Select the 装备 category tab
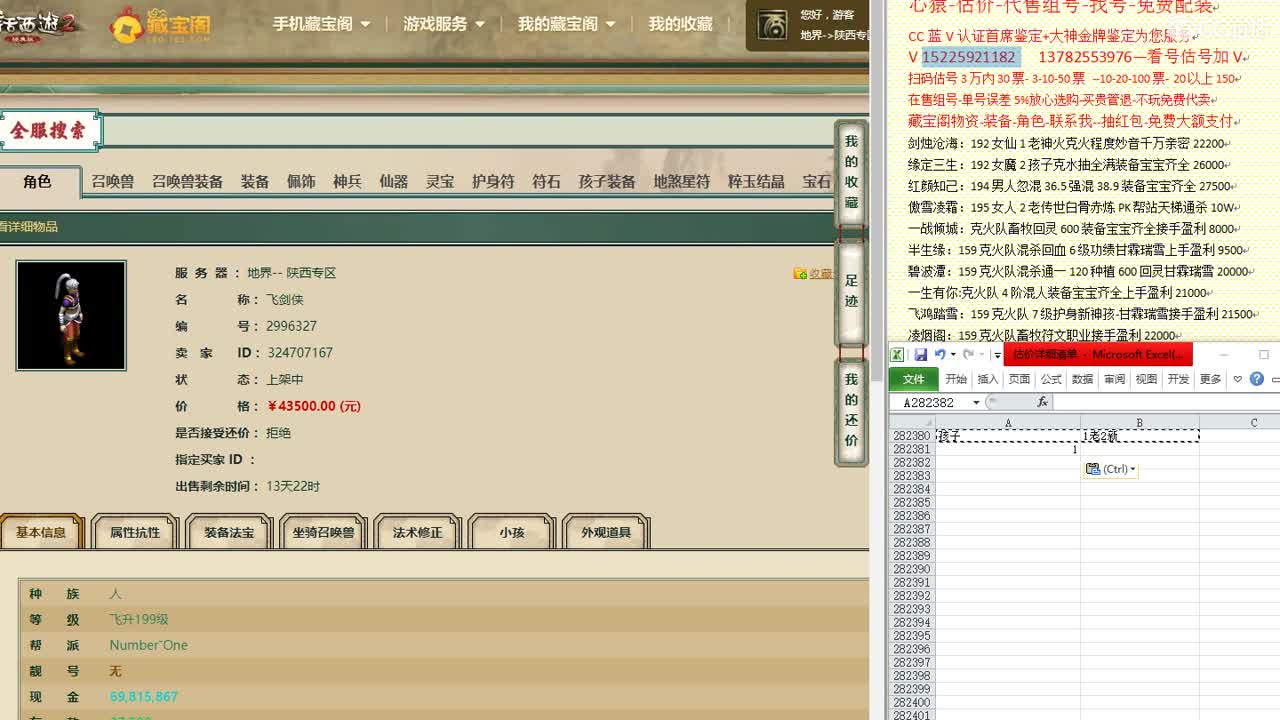The width and height of the screenshot is (1280, 720). [255, 182]
